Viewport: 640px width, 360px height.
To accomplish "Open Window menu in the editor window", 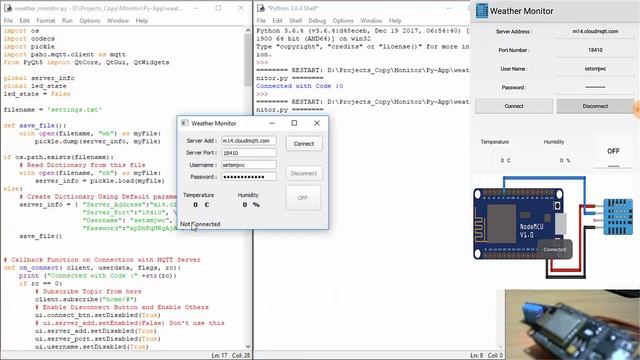I will click(x=118, y=20).
